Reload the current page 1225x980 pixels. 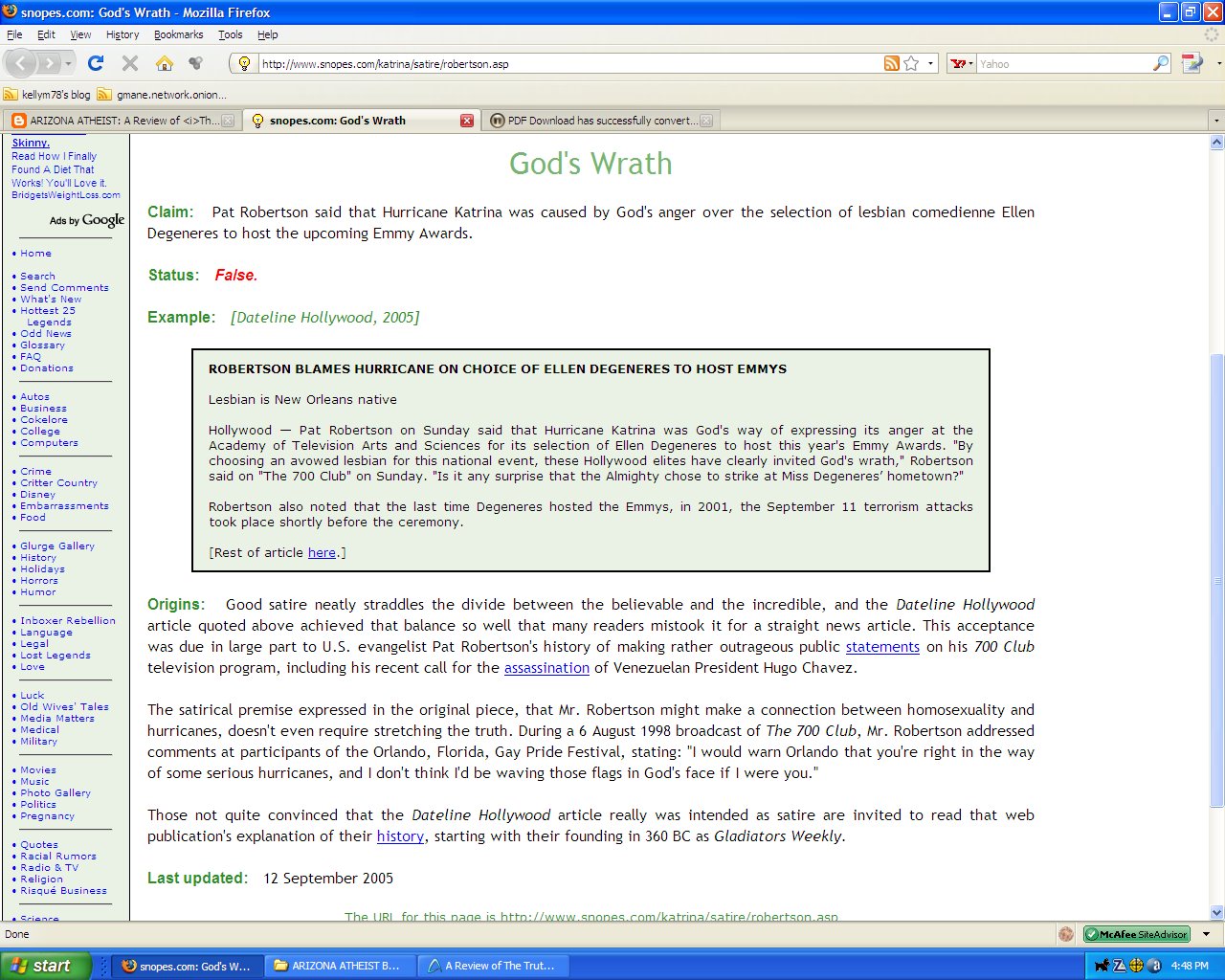pyautogui.click(x=96, y=63)
